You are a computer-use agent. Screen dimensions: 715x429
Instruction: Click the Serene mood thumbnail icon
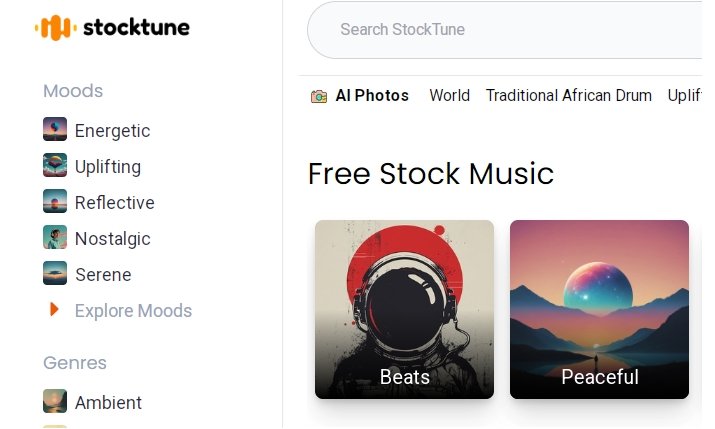point(55,274)
